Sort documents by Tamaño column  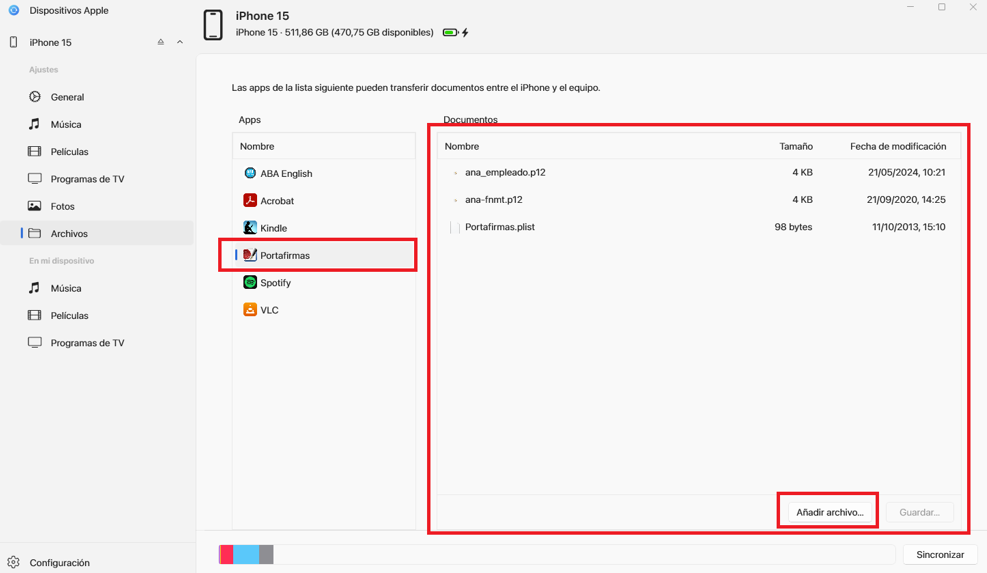(x=796, y=146)
